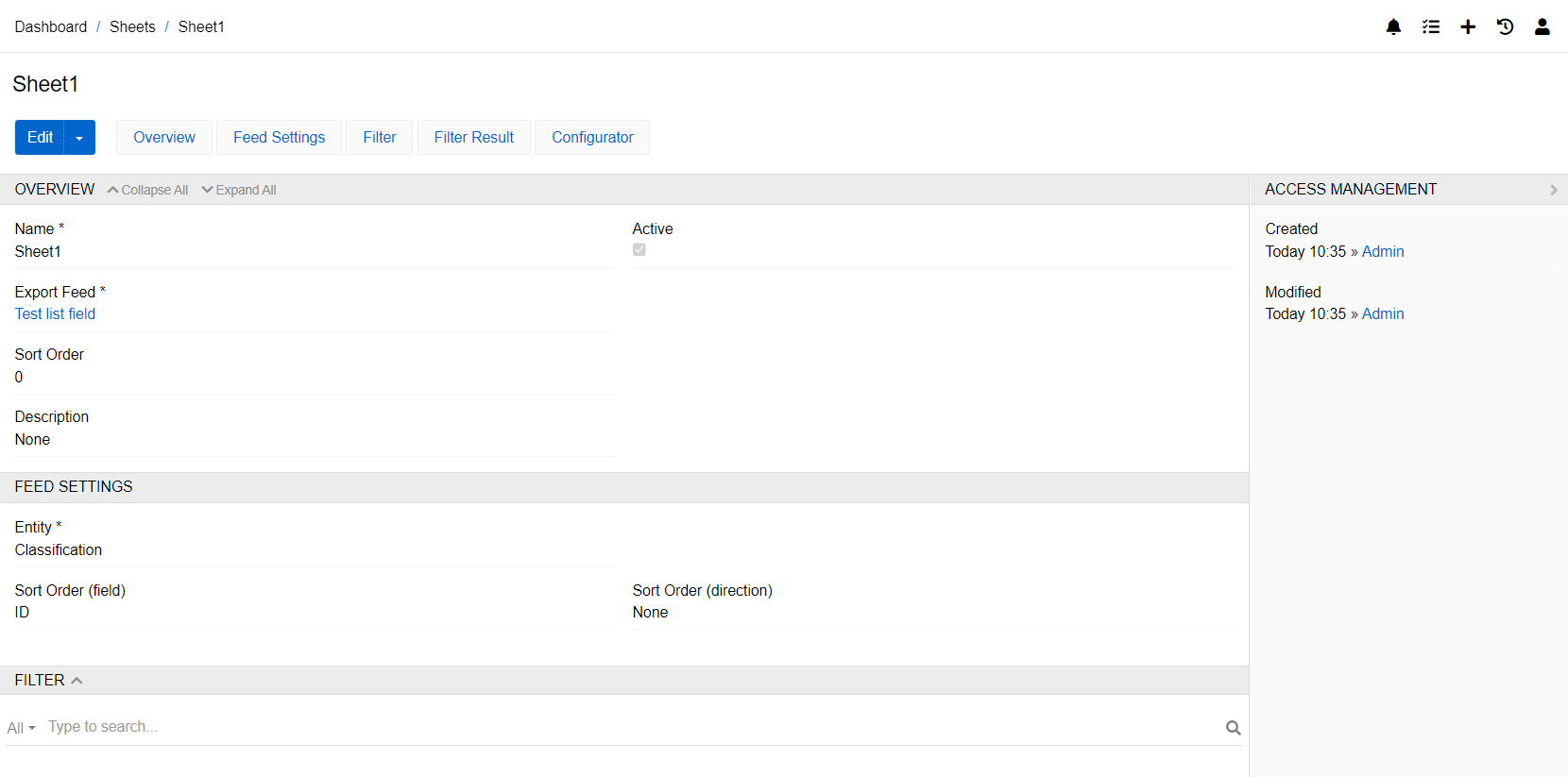
Task: Open the history clock icon
Action: pyautogui.click(x=1505, y=26)
